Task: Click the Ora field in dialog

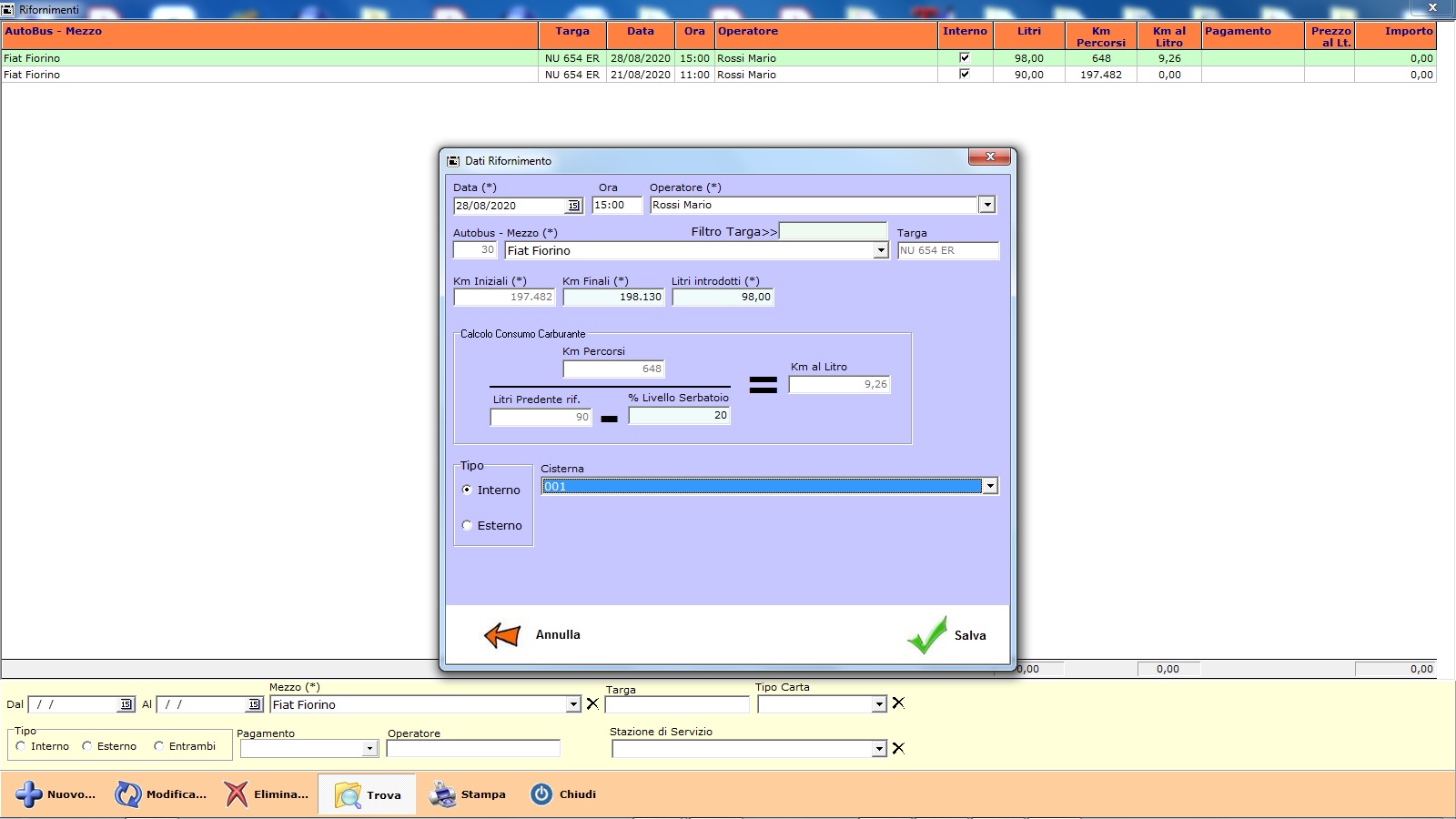Action: 617,205
